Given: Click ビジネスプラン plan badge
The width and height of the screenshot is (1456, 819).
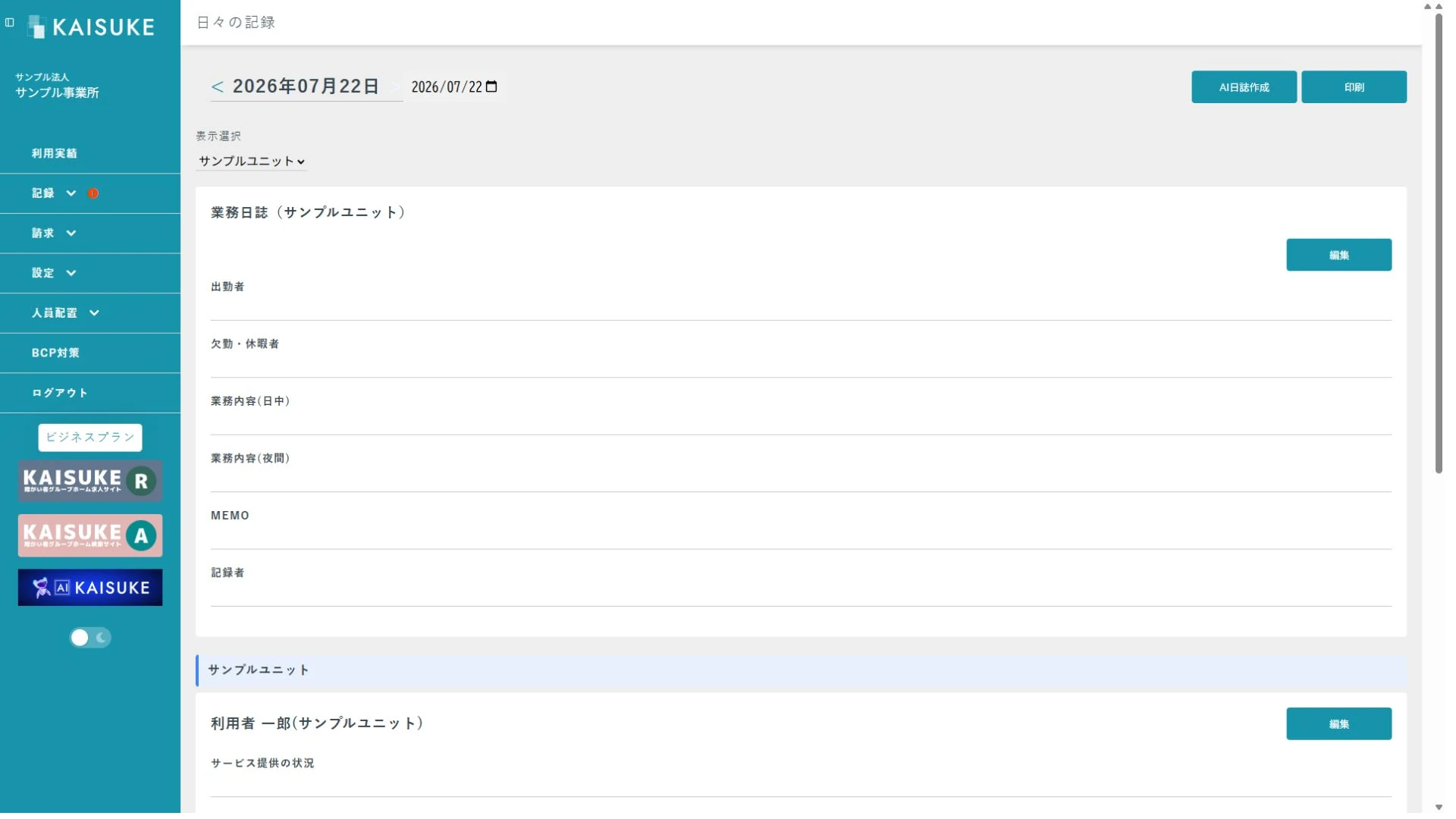Looking at the screenshot, I should pyautogui.click(x=90, y=438).
